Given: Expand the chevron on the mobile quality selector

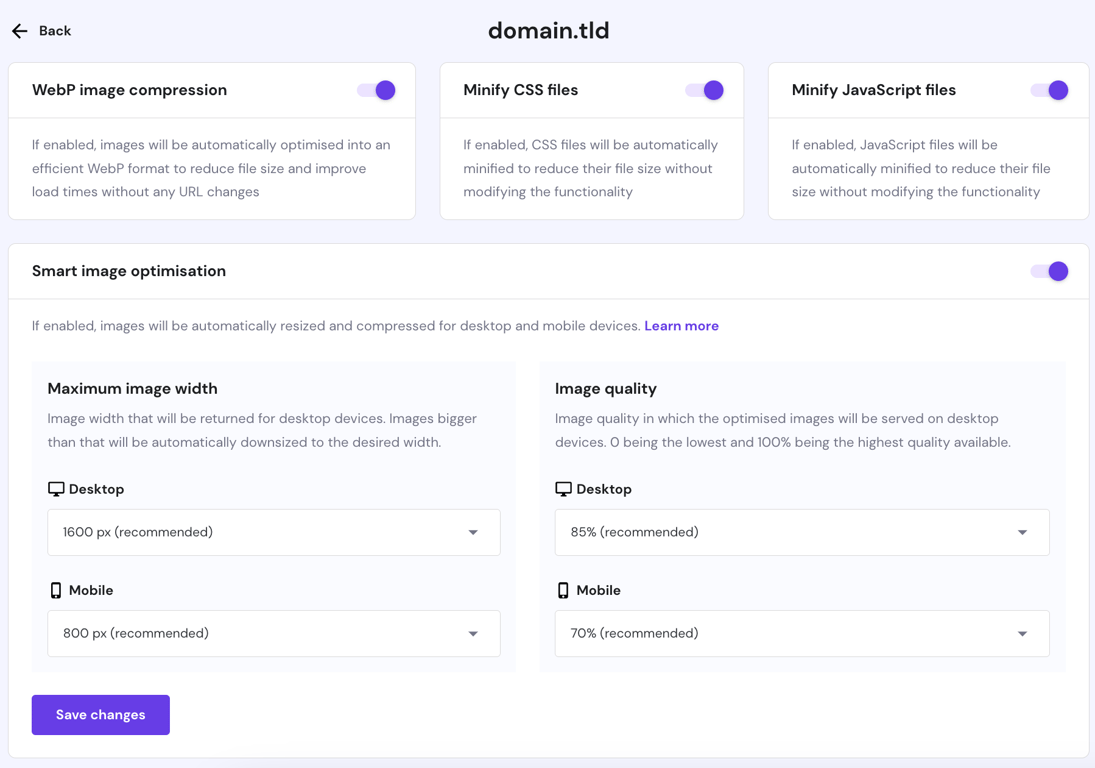Looking at the screenshot, I should pos(1022,633).
